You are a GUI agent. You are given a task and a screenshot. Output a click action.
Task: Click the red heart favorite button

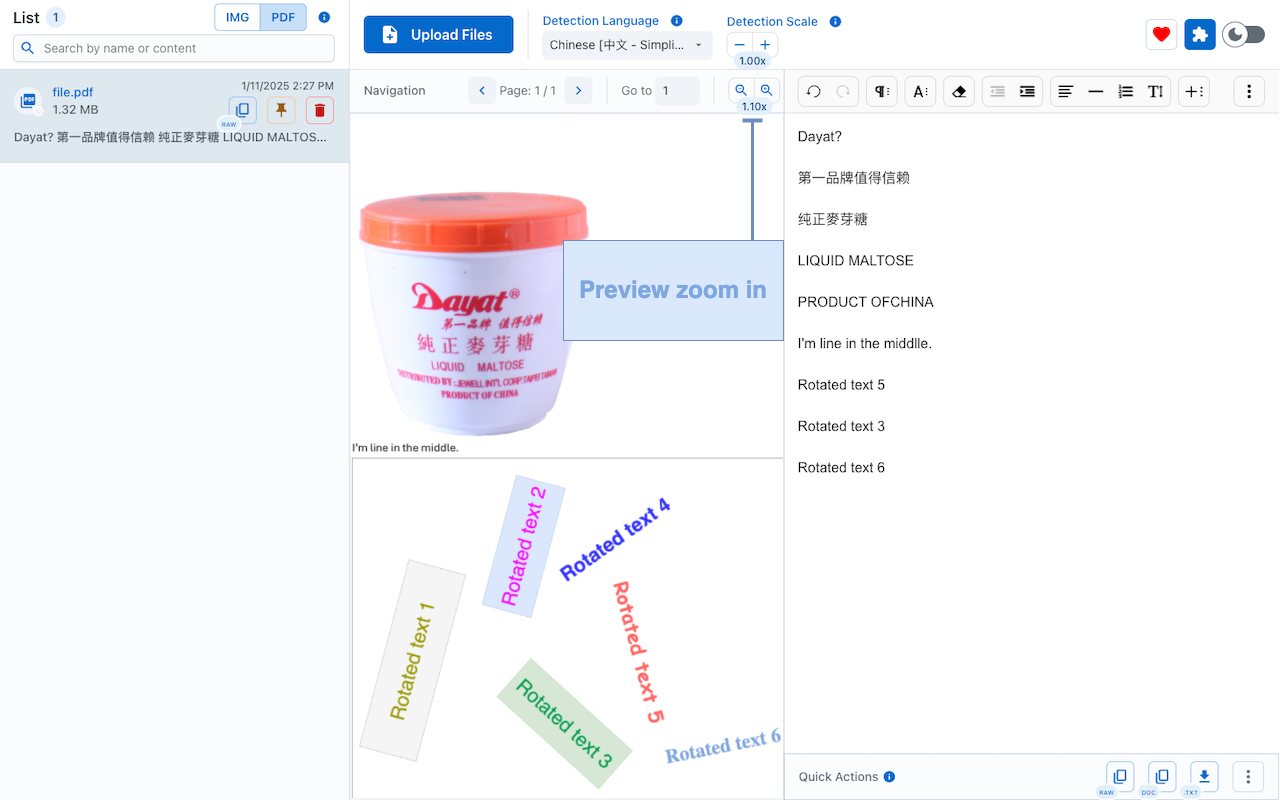[x=1161, y=35]
